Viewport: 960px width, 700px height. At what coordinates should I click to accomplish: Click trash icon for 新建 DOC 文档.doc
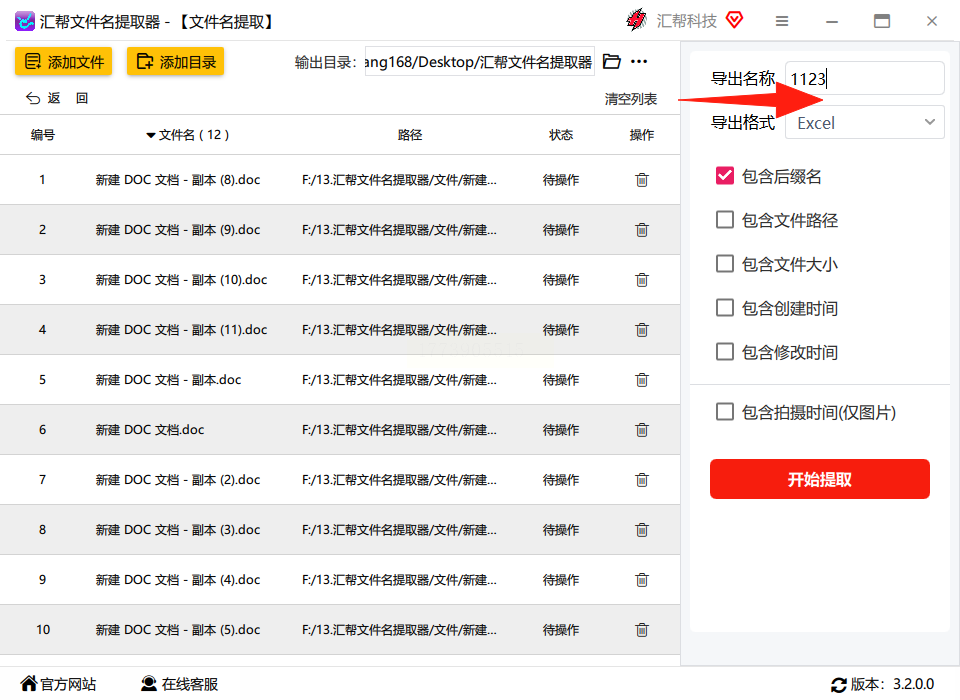(x=642, y=430)
